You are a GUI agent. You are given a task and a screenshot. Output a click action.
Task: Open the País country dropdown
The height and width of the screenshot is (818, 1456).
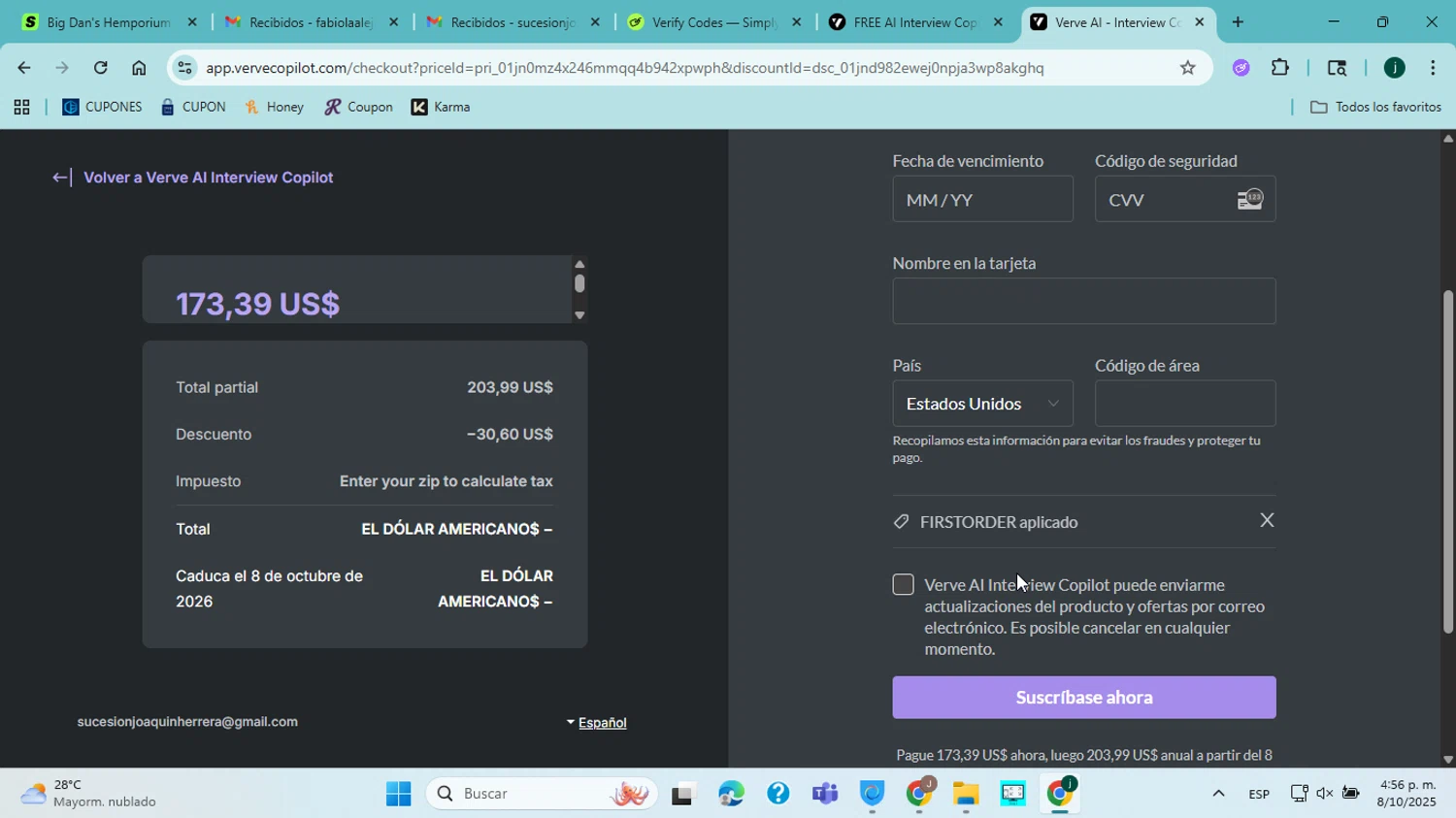(982, 404)
